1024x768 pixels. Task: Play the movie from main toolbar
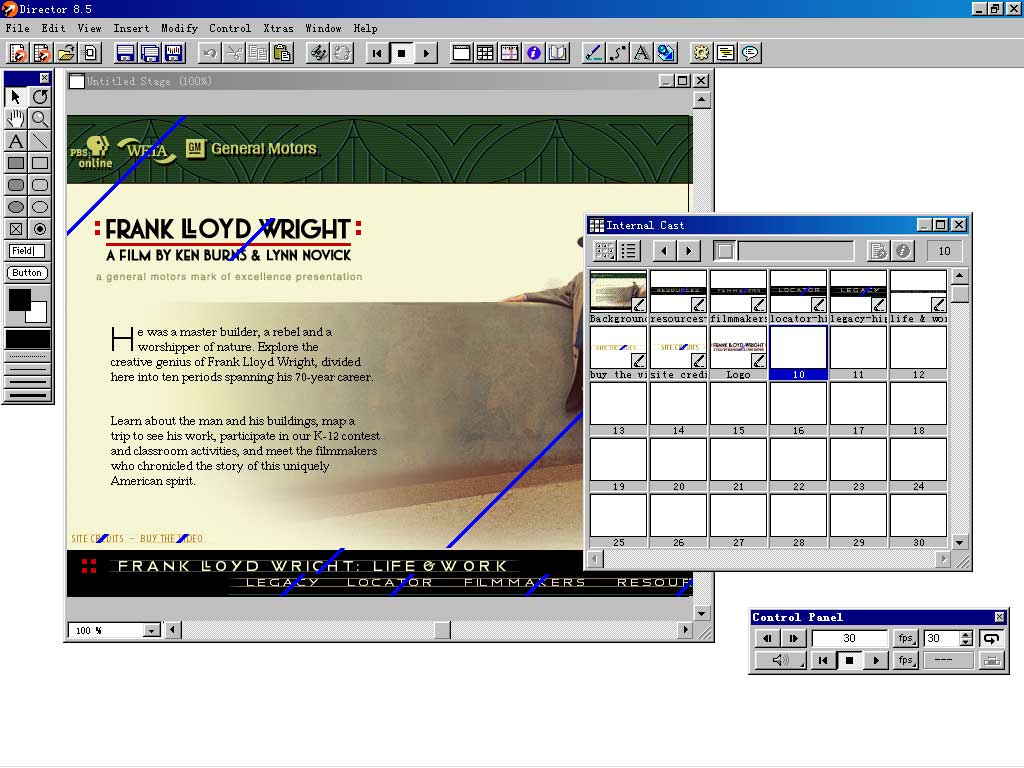coord(426,53)
